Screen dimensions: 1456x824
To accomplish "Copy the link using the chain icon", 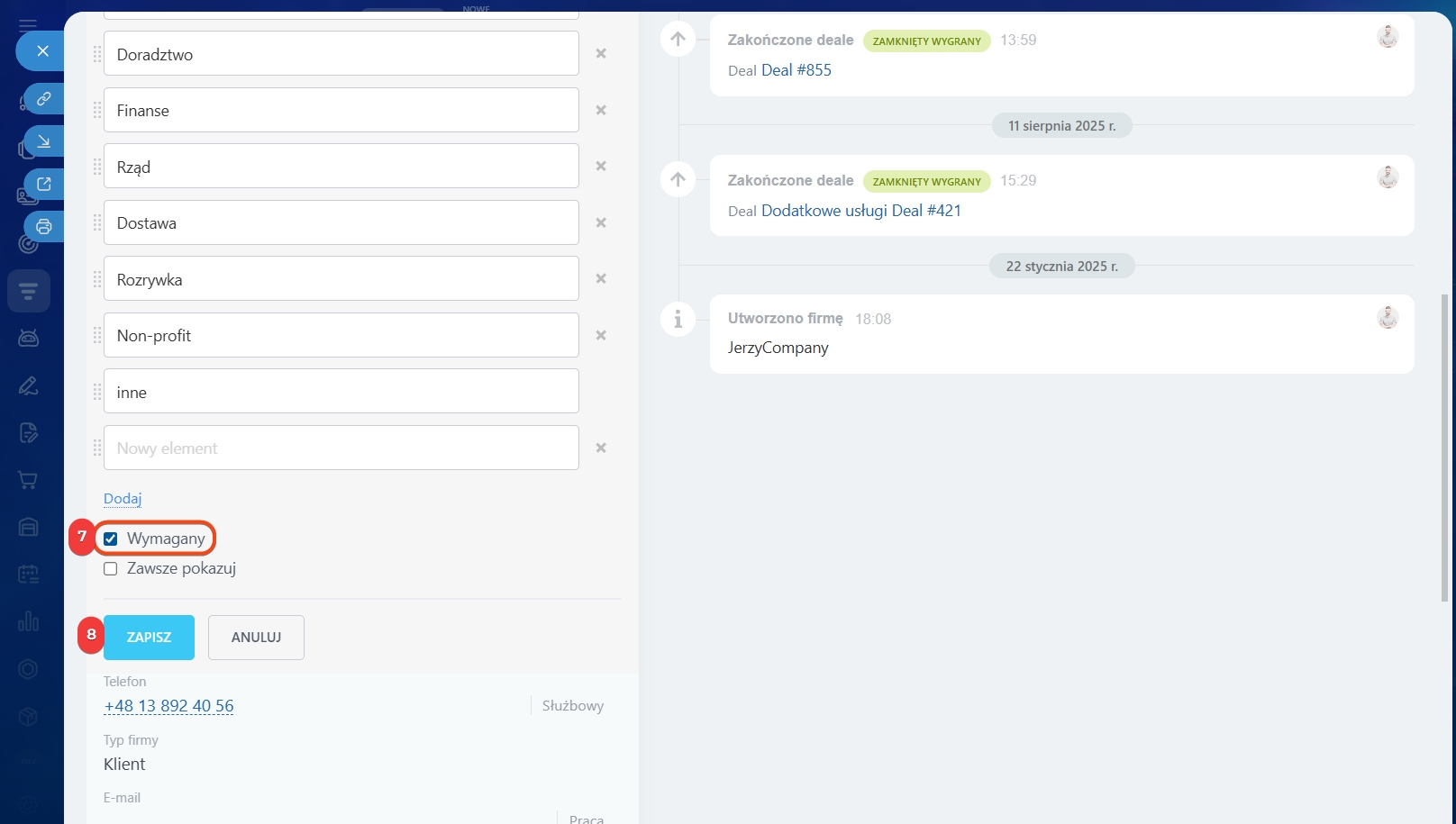I will (x=43, y=98).
